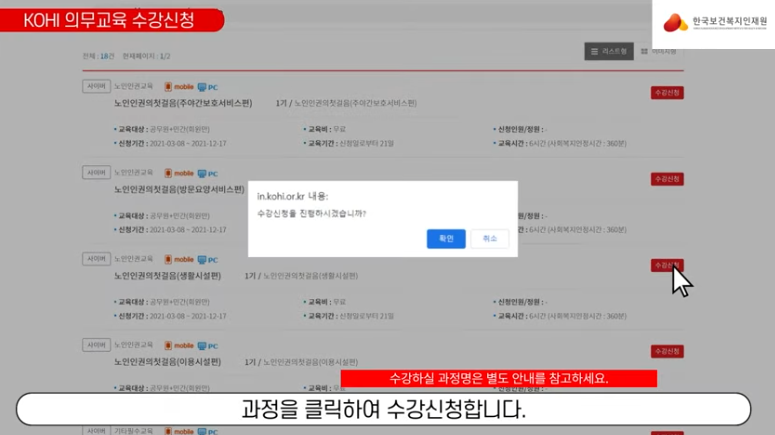Click the dialog message 수강신청을 진행하시겠습니까?
Viewport: 775px width, 435px height.
[x=311, y=214]
